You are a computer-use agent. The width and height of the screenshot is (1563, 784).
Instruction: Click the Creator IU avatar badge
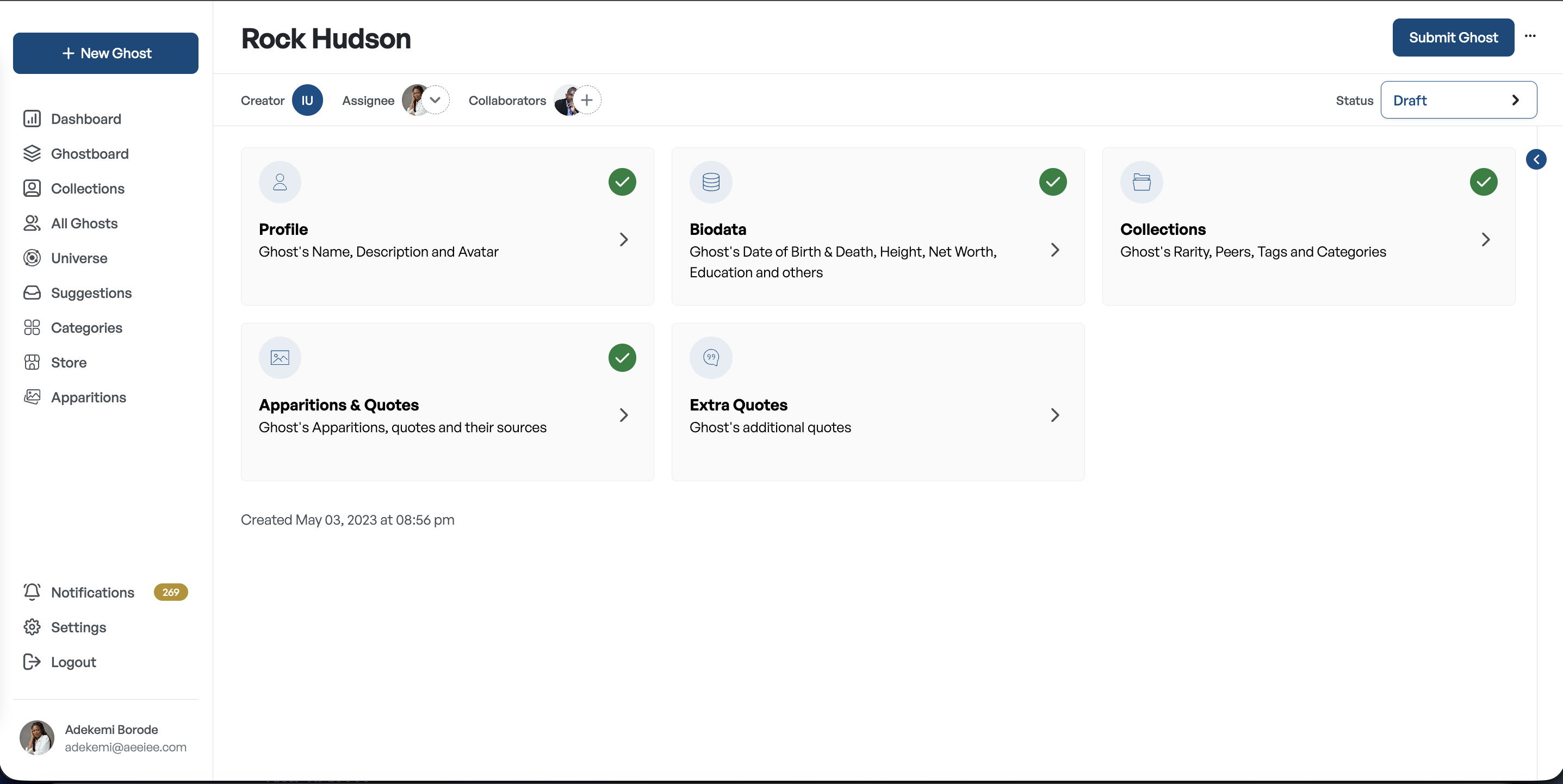tap(307, 100)
